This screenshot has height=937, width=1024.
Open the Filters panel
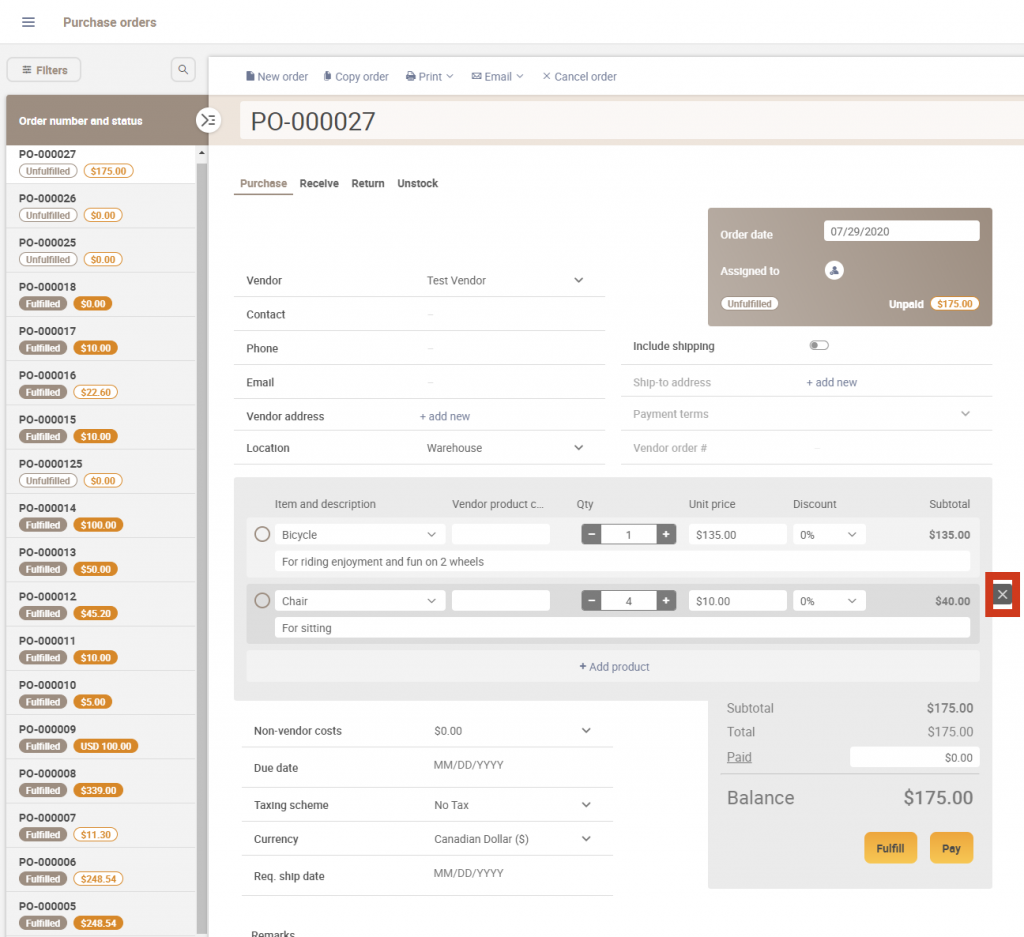(x=44, y=70)
